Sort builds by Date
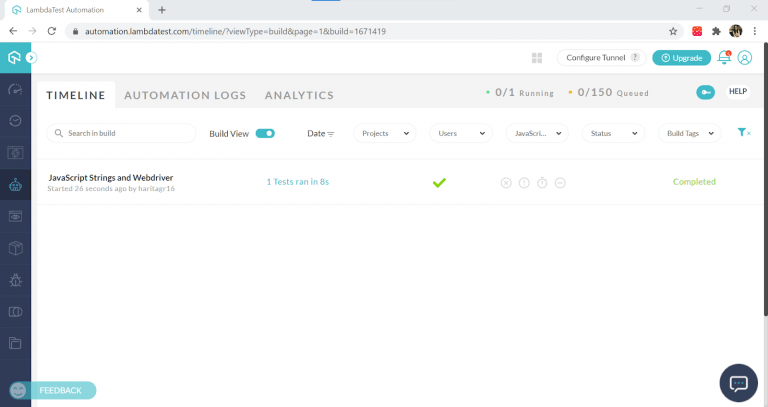This screenshot has height=407, width=768. pos(321,133)
